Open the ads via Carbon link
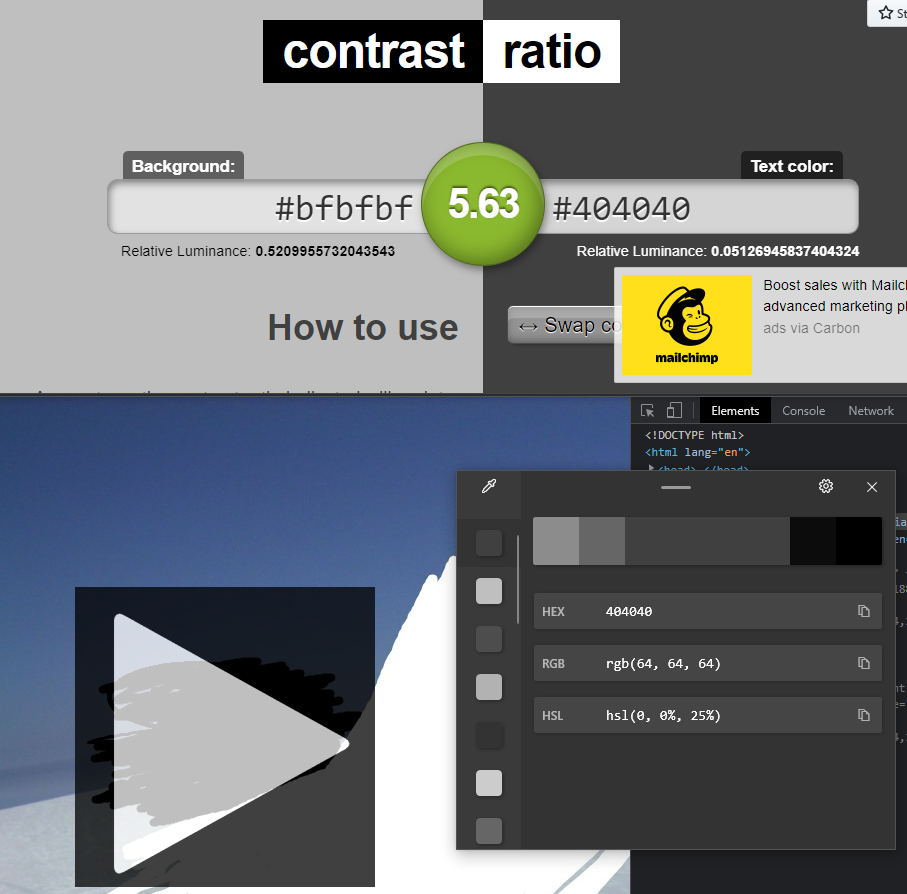 click(810, 328)
